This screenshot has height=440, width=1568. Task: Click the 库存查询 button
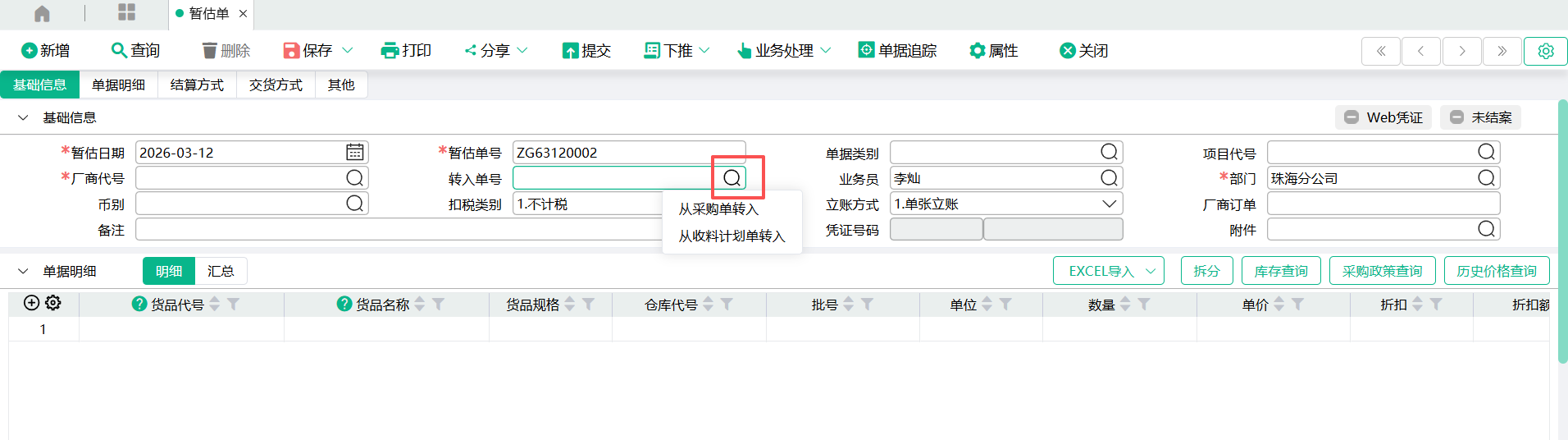[x=1281, y=271]
